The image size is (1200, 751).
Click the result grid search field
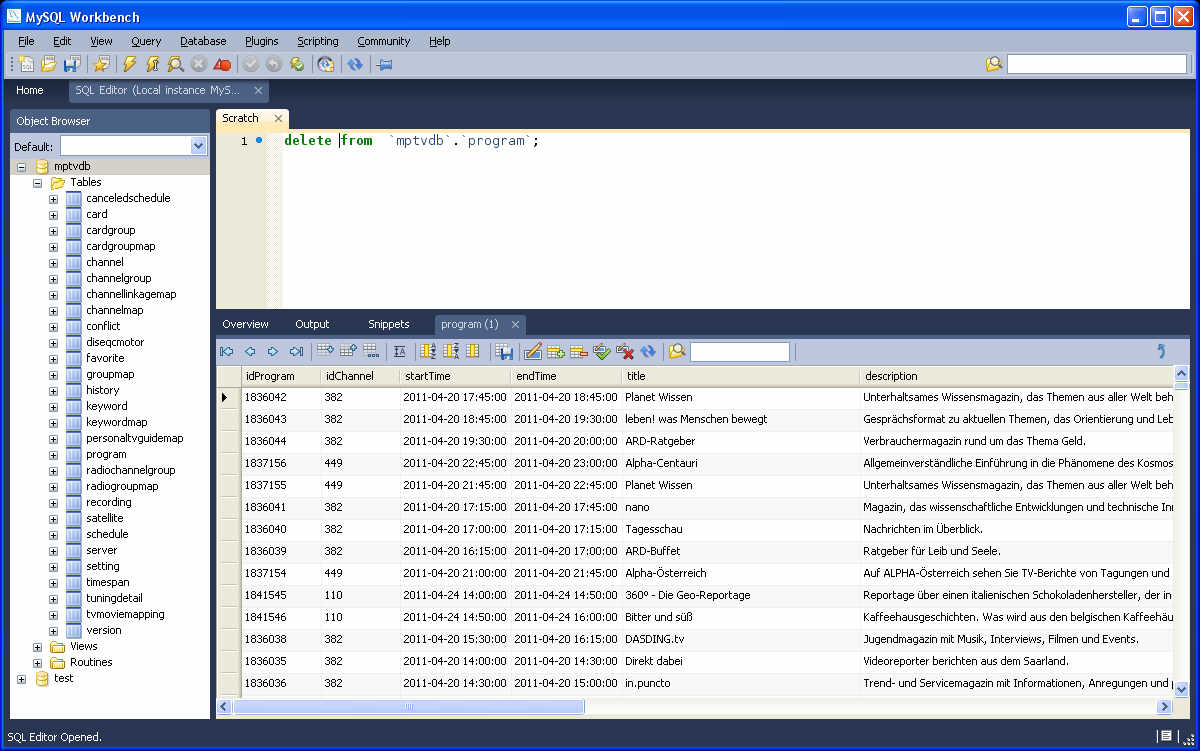[x=739, y=351]
